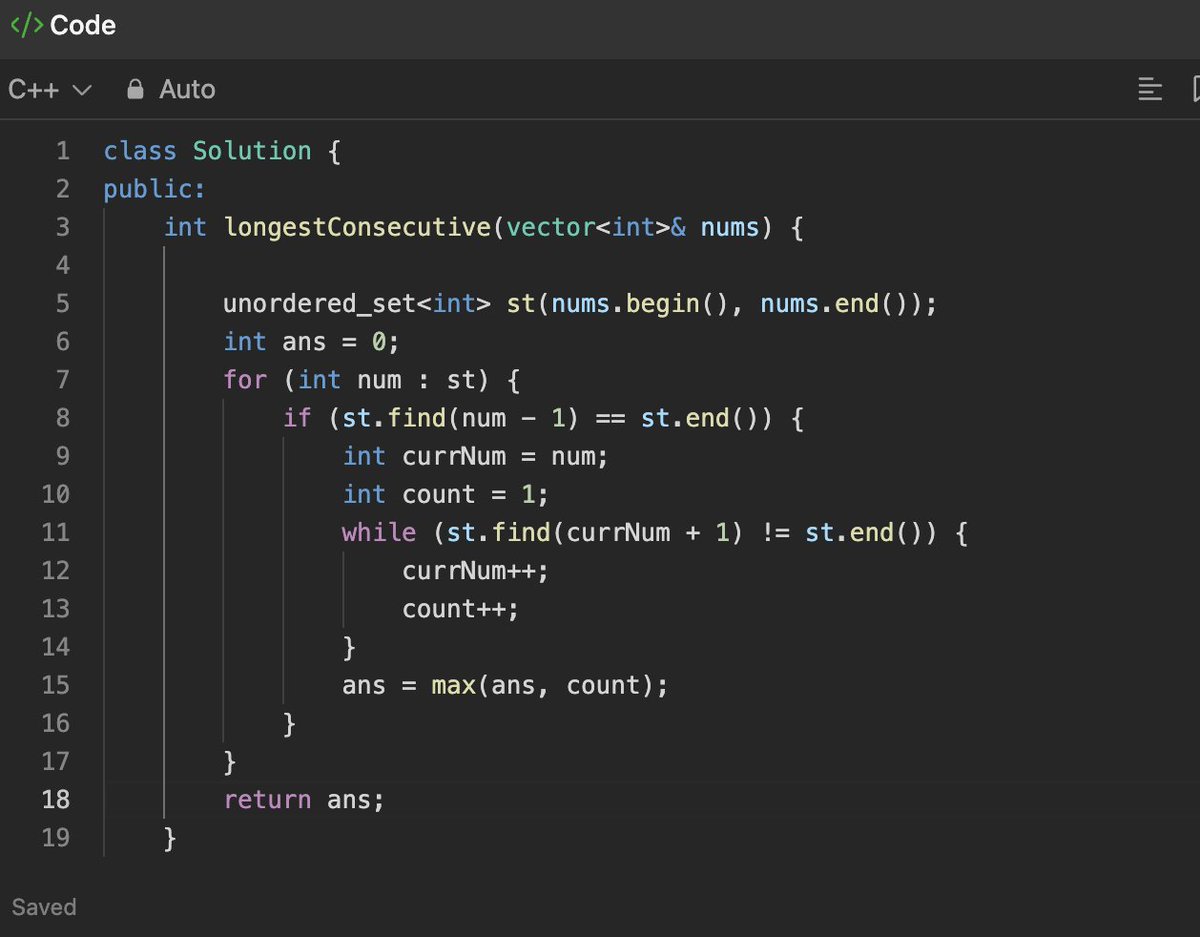Screen dimensions: 1200x937
Task: Click 'return ans;' on line 18
Action: click(x=304, y=799)
